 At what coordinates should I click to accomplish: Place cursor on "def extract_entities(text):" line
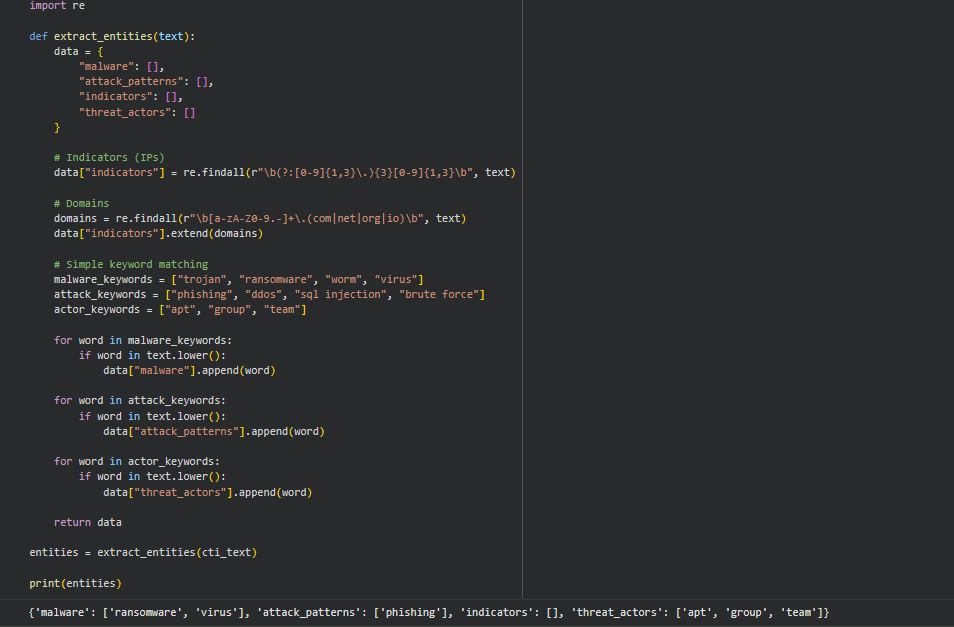click(112, 36)
